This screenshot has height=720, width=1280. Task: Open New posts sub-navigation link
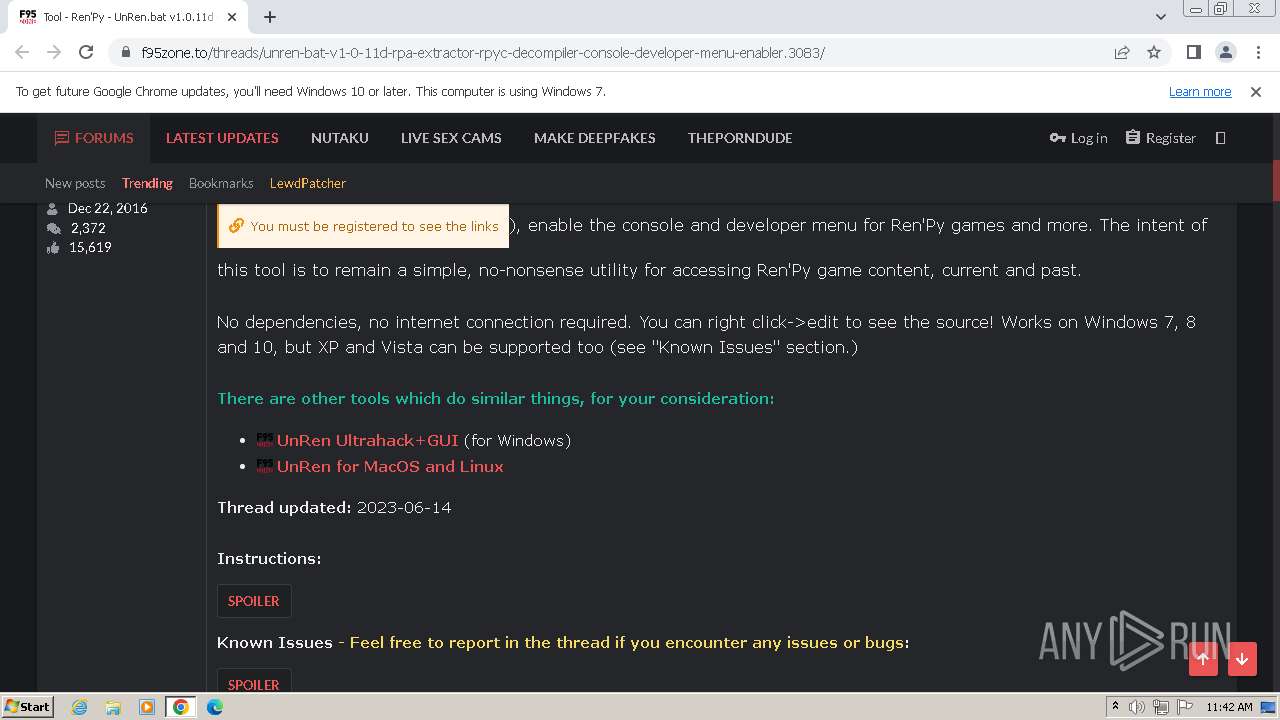75,183
